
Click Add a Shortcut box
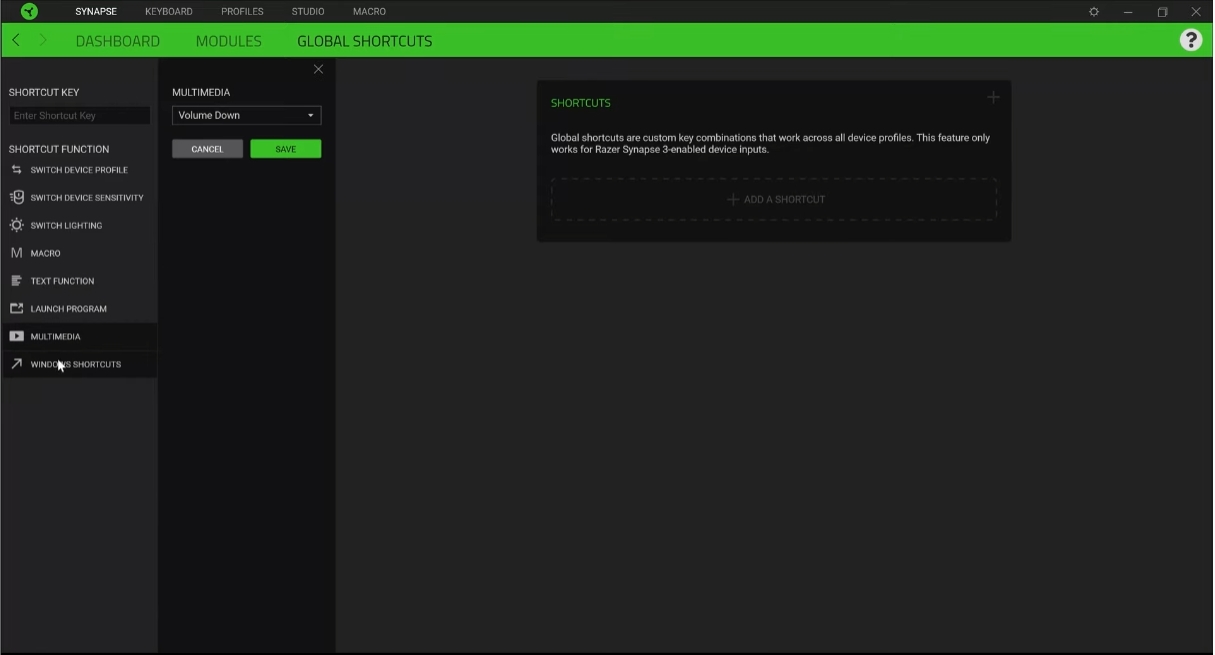[774, 199]
